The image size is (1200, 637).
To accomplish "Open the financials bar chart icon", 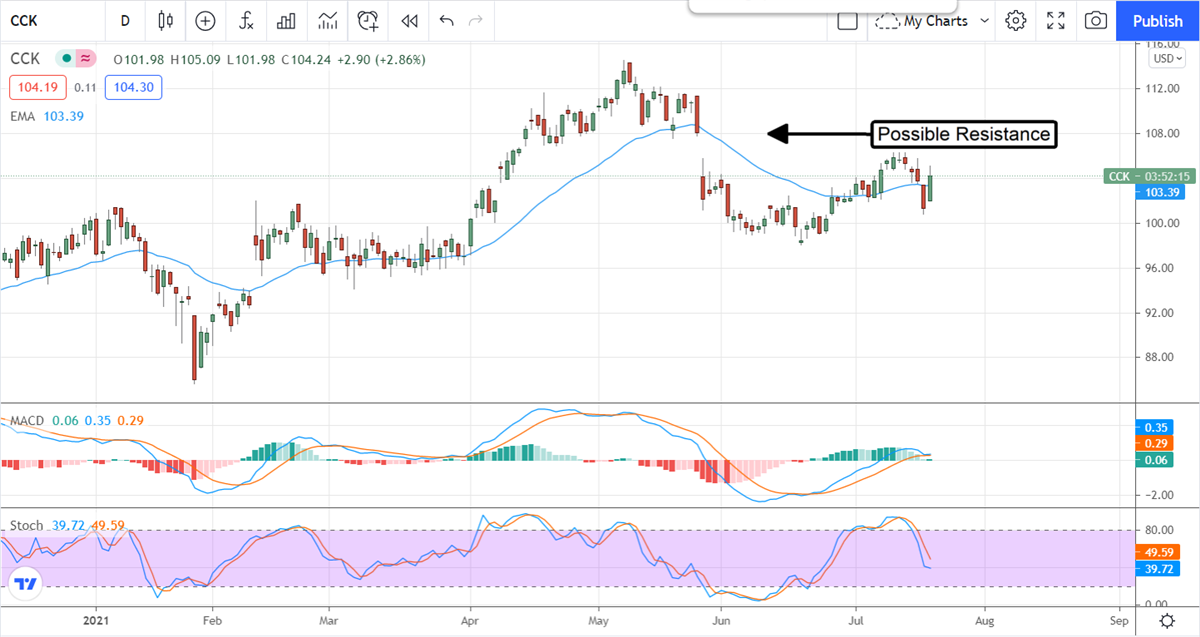I will coord(286,20).
